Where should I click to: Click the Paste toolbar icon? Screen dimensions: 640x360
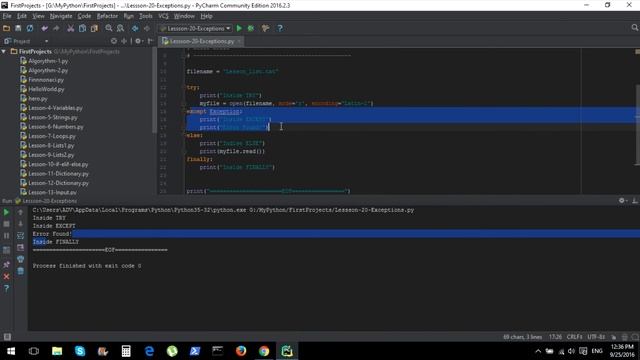click(x=94, y=28)
